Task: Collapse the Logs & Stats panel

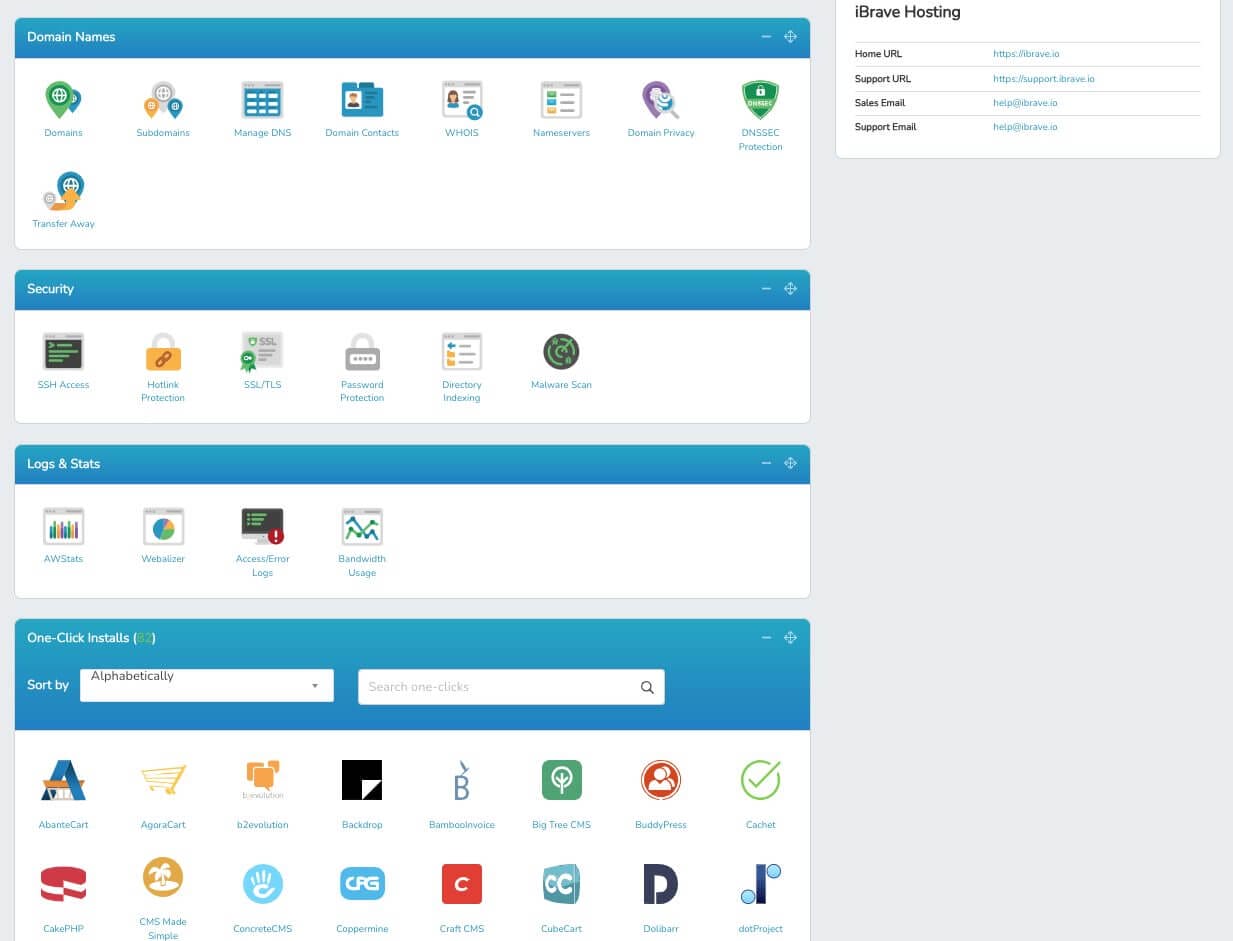Action: pyautogui.click(x=766, y=464)
